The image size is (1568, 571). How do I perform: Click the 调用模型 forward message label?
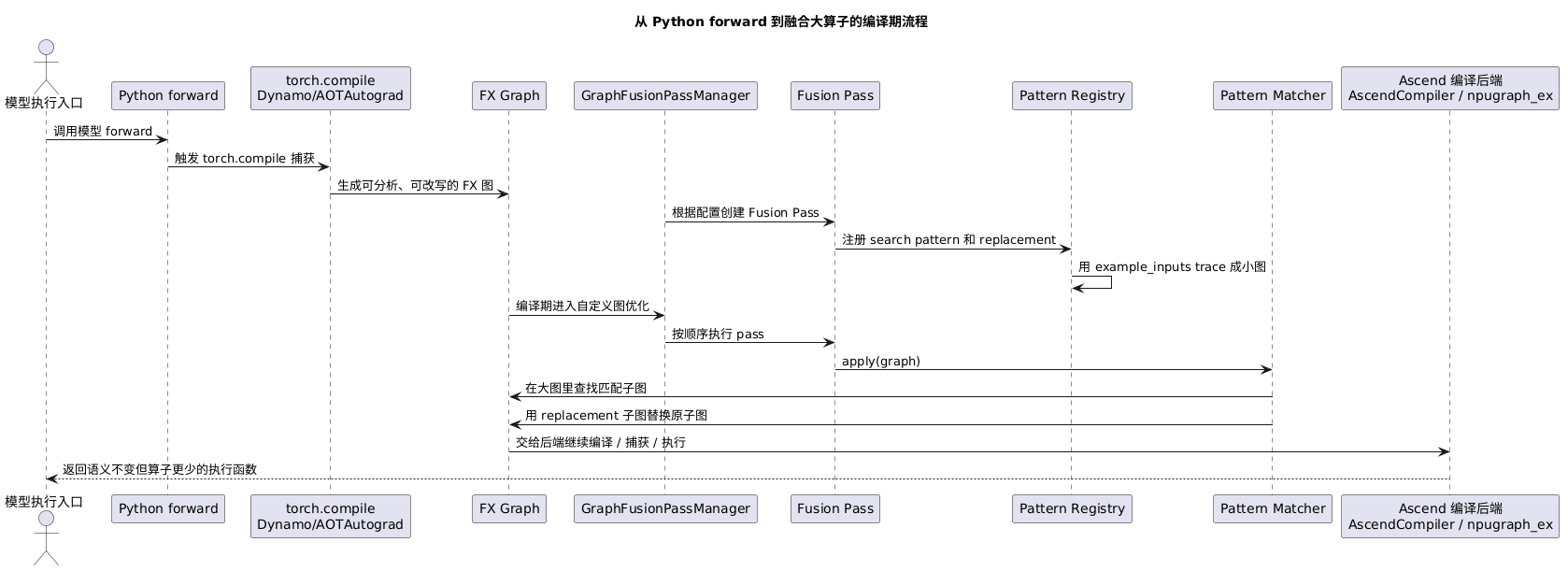(x=103, y=132)
